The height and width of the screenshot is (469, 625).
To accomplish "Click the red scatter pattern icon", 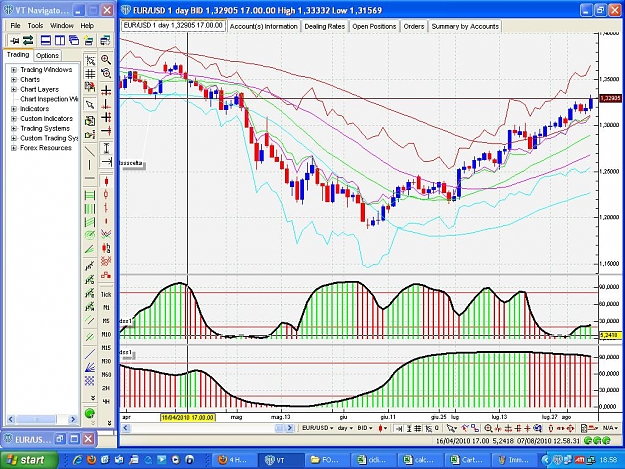I will [x=106, y=261].
